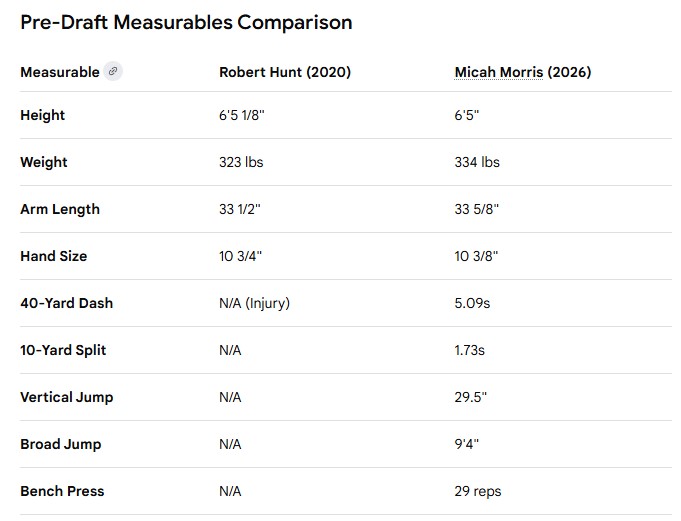Open the Micah Morris (2026) link

click(x=522, y=72)
